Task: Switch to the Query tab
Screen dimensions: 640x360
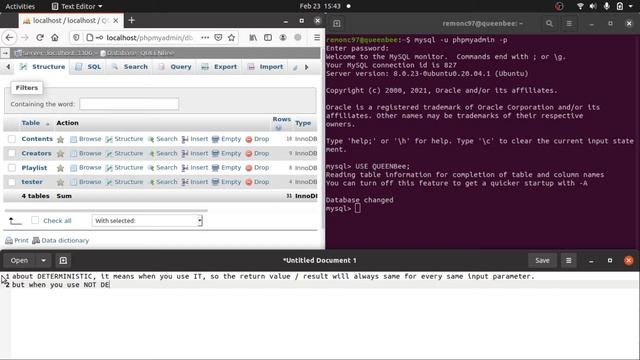Action: click(x=176, y=67)
